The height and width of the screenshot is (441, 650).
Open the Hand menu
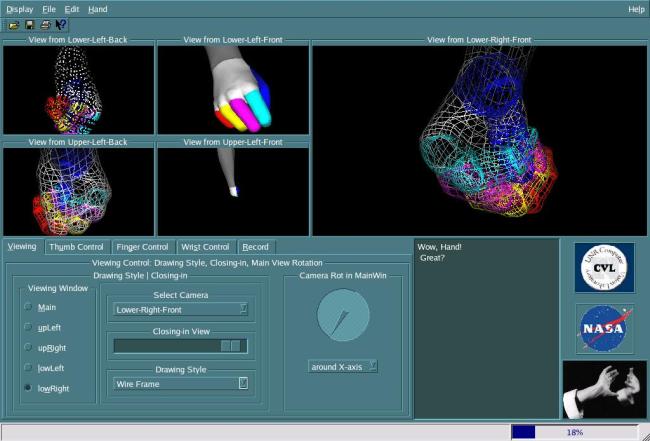(x=97, y=9)
